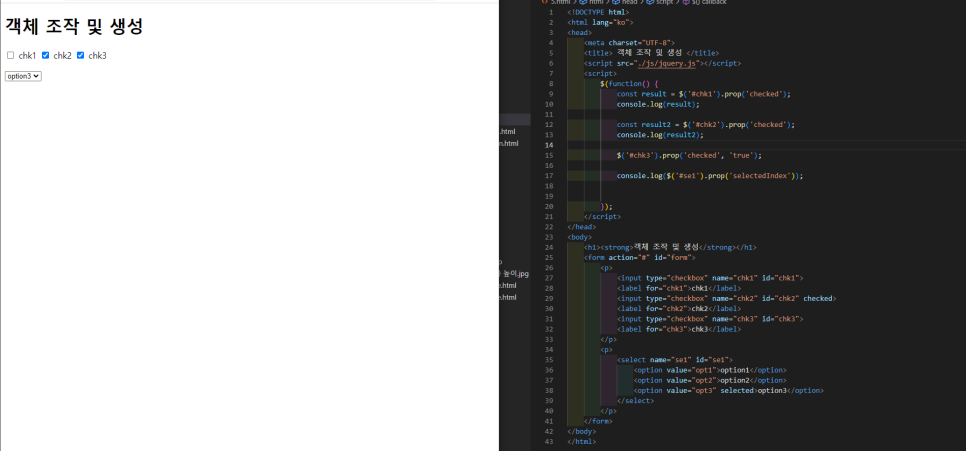Click line number 14 in the gutter
966x451 pixels.
tap(549, 145)
